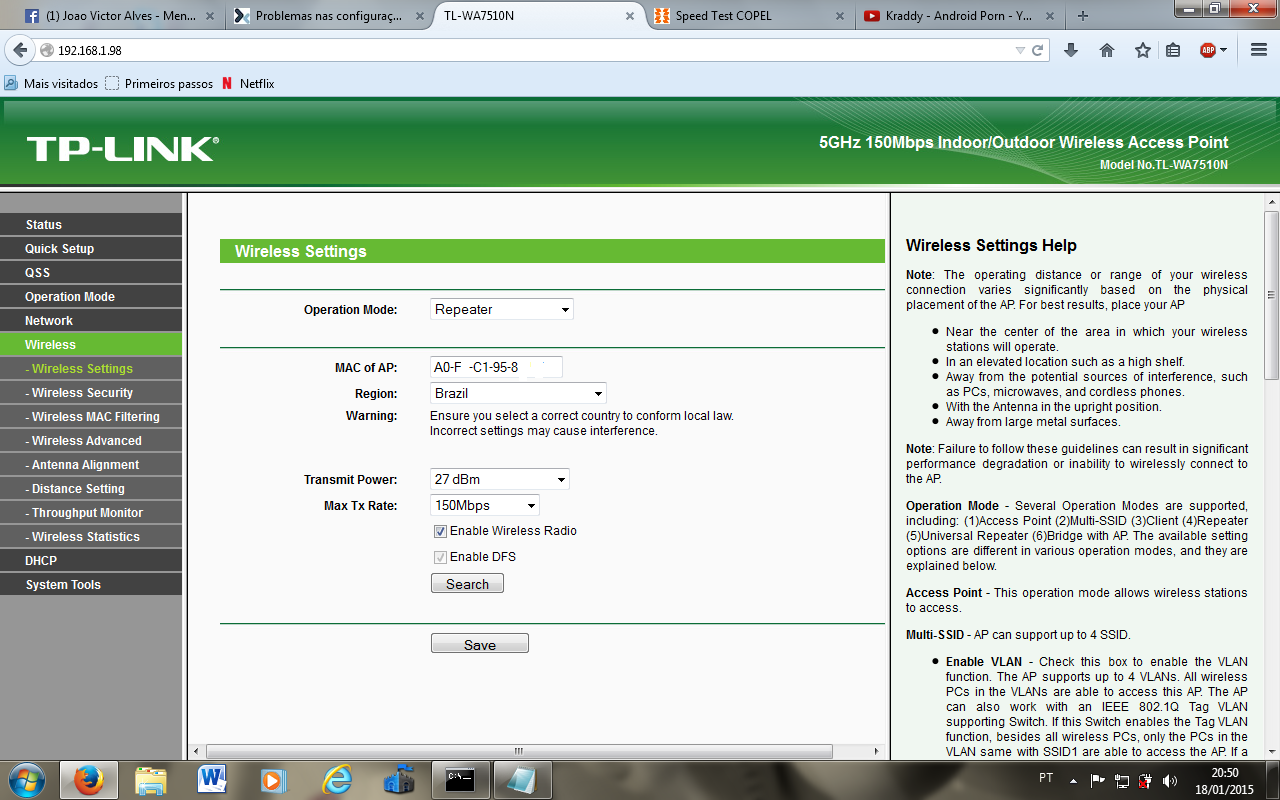Bookmark this page with the star icon

[x=1142, y=50]
